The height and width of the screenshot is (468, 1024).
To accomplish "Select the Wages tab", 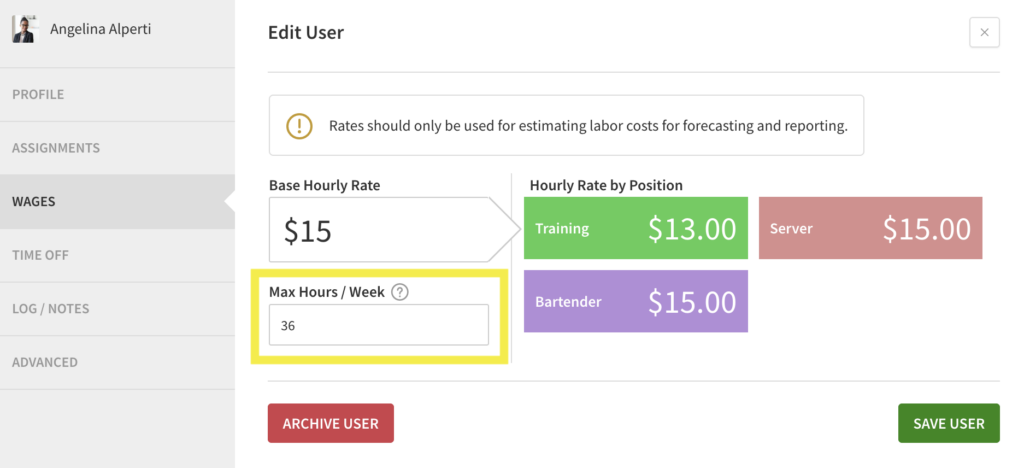I will (x=34, y=202).
